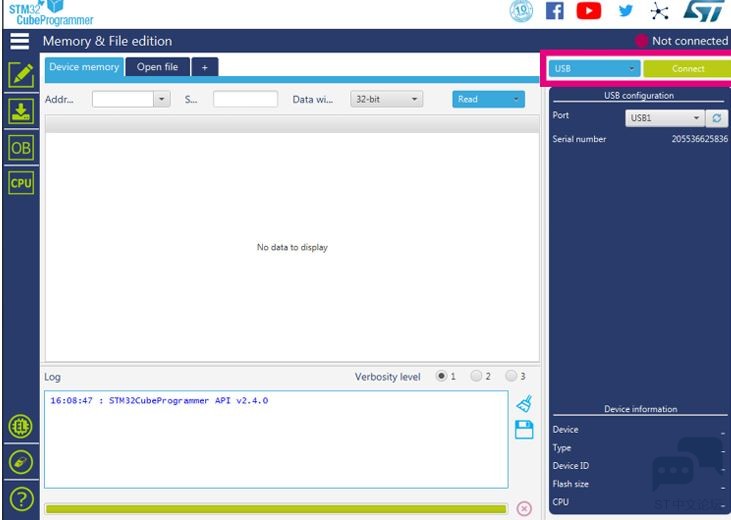Click the green Connect button
731x520 pixels.
(x=687, y=69)
